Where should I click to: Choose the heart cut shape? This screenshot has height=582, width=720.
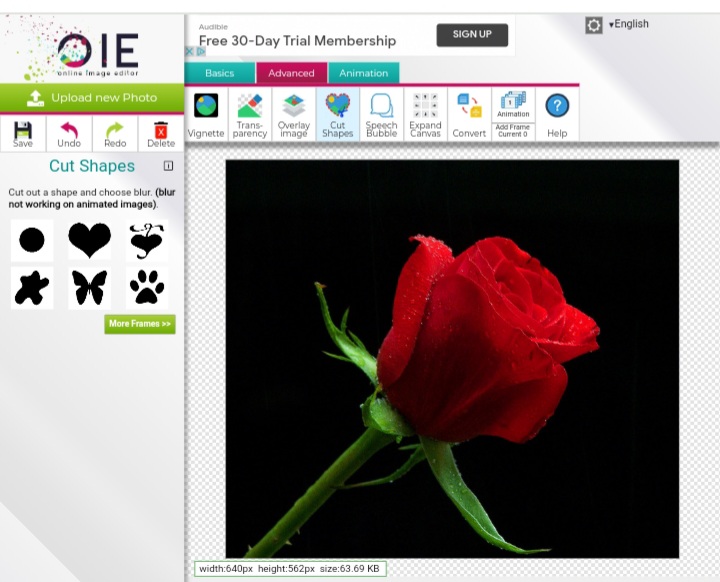(x=89, y=240)
